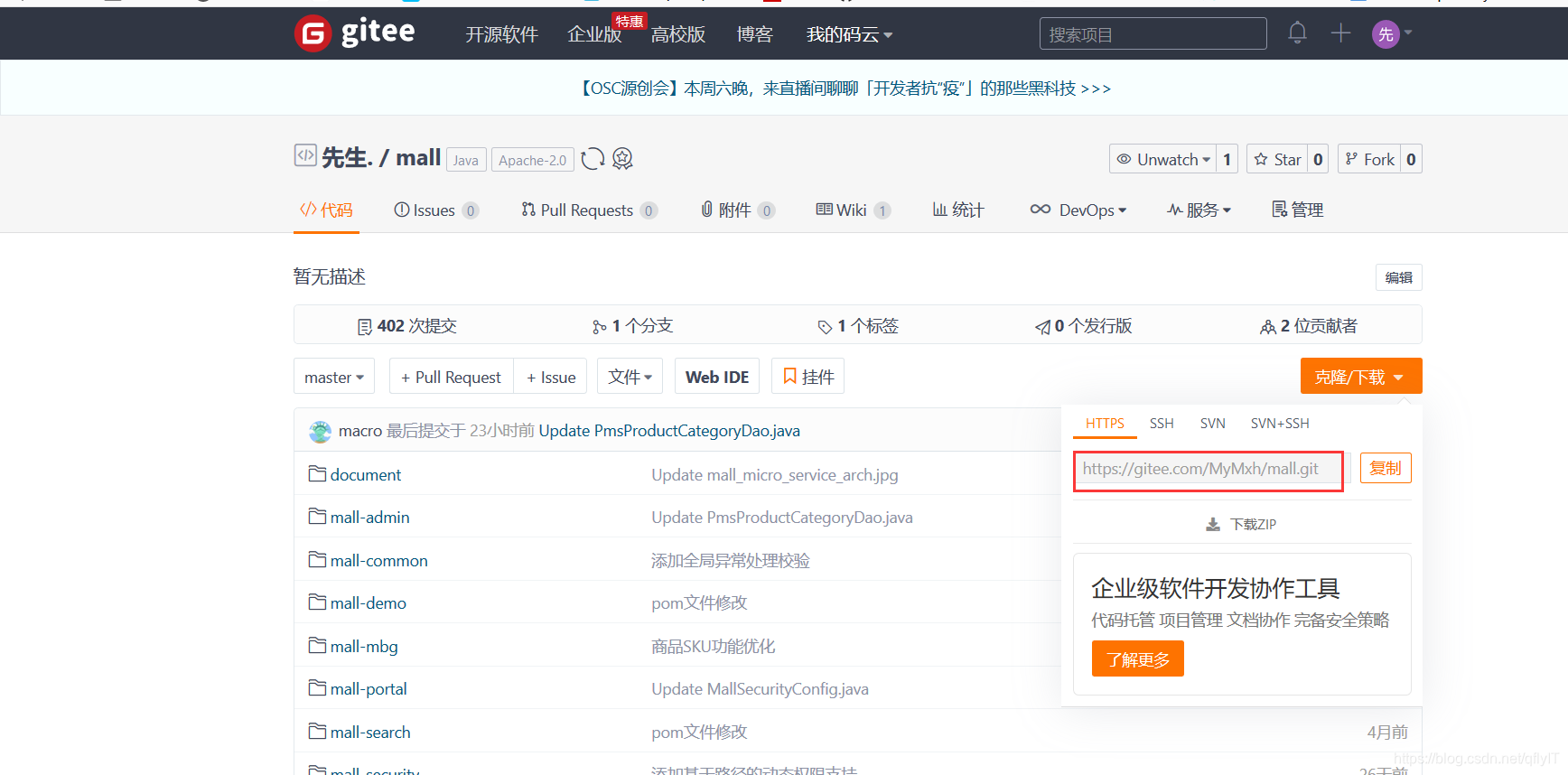
Task: Open the Wiki tab
Action: (x=854, y=210)
